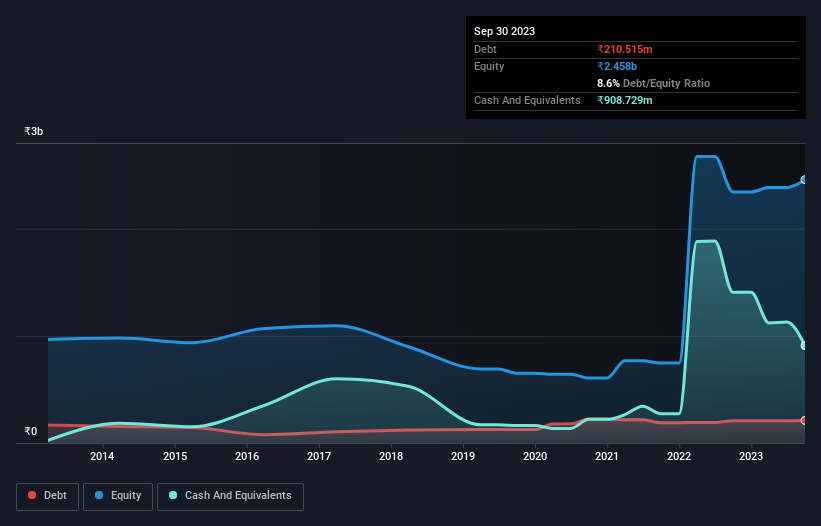Click the 2022 x-axis label
Viewport: 821px width, 526px height.
tap(679, 456)
